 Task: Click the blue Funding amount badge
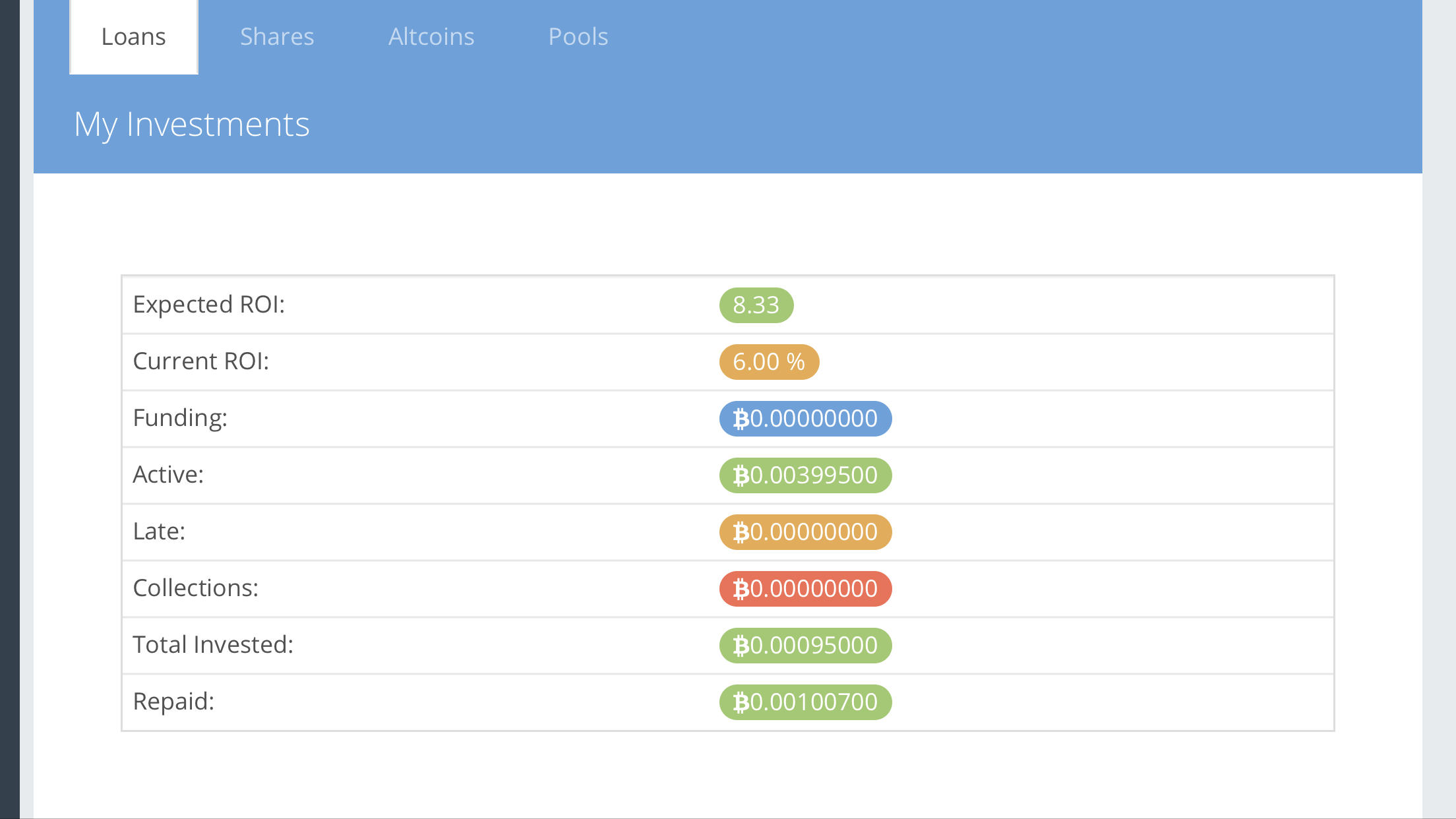805,419
